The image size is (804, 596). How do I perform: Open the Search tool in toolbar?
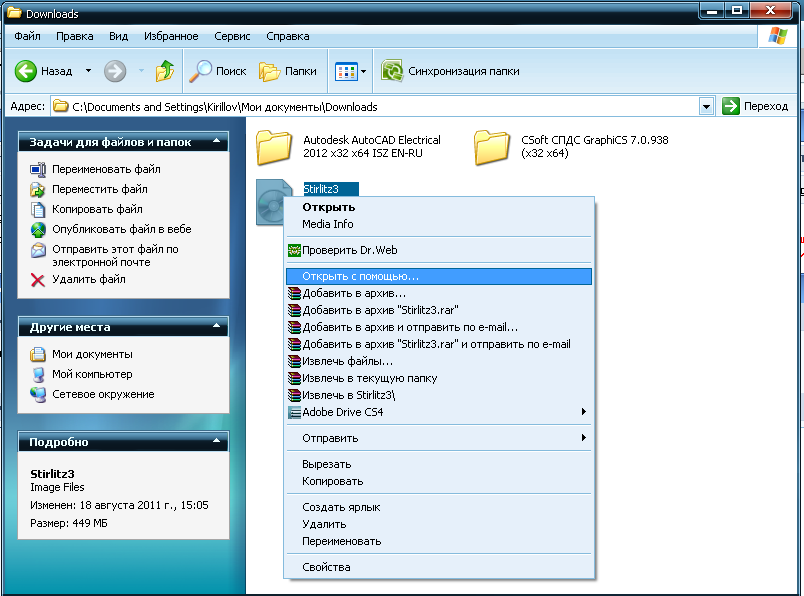pos(219,71)
